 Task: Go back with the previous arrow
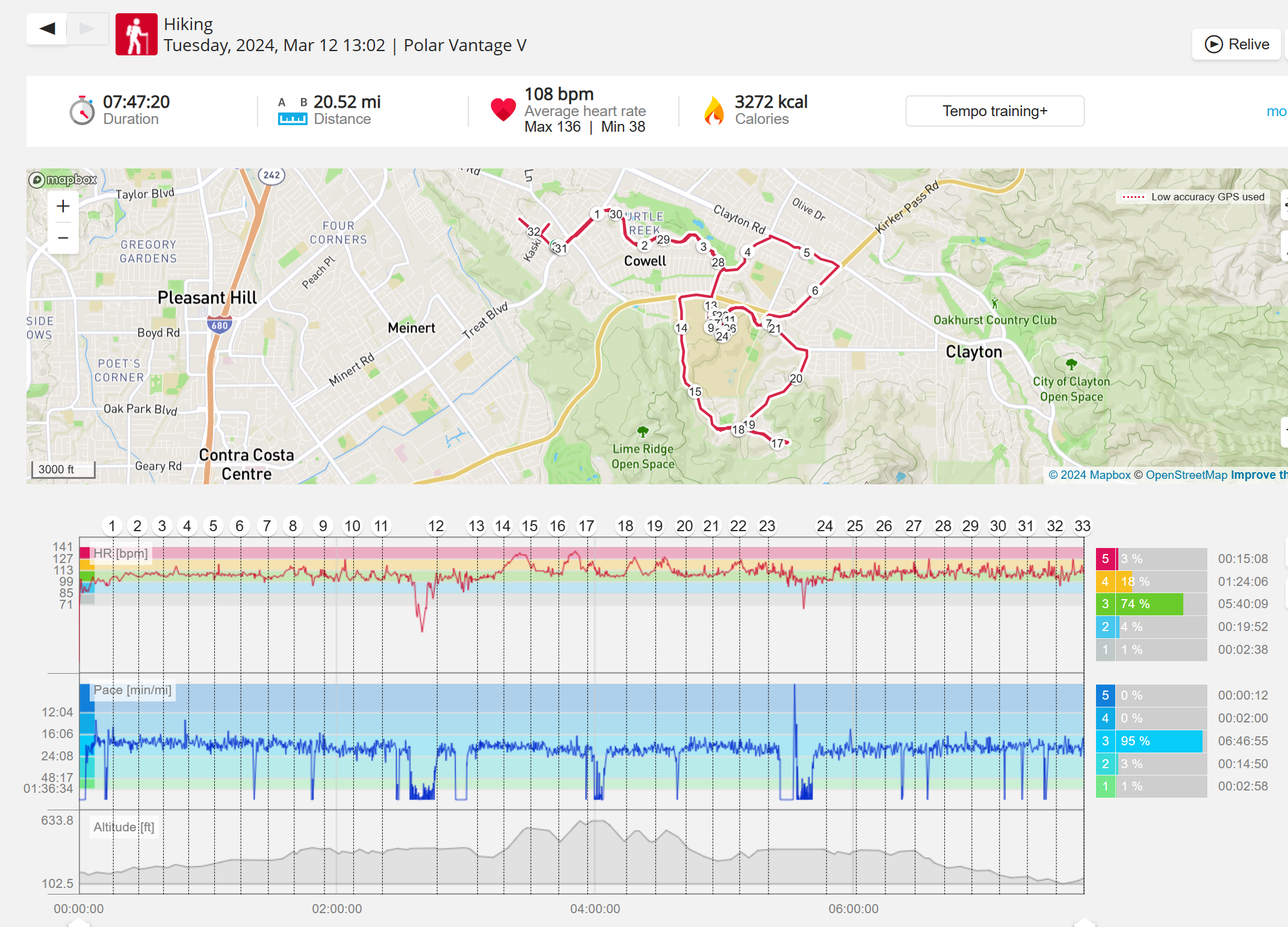pyautogui.click(x=47, y=28)
